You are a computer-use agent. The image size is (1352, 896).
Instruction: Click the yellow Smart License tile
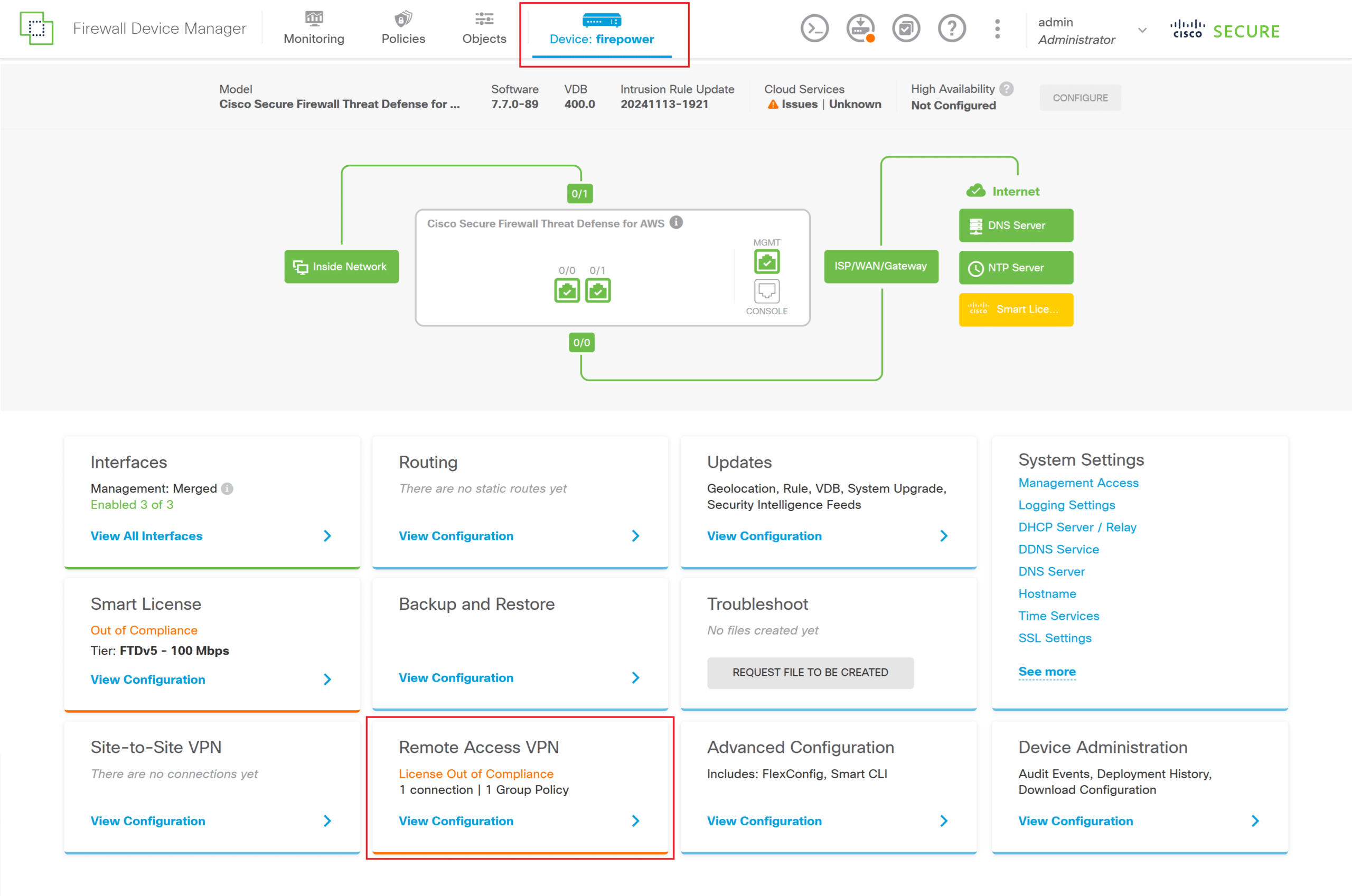(x=1016, y=310)
